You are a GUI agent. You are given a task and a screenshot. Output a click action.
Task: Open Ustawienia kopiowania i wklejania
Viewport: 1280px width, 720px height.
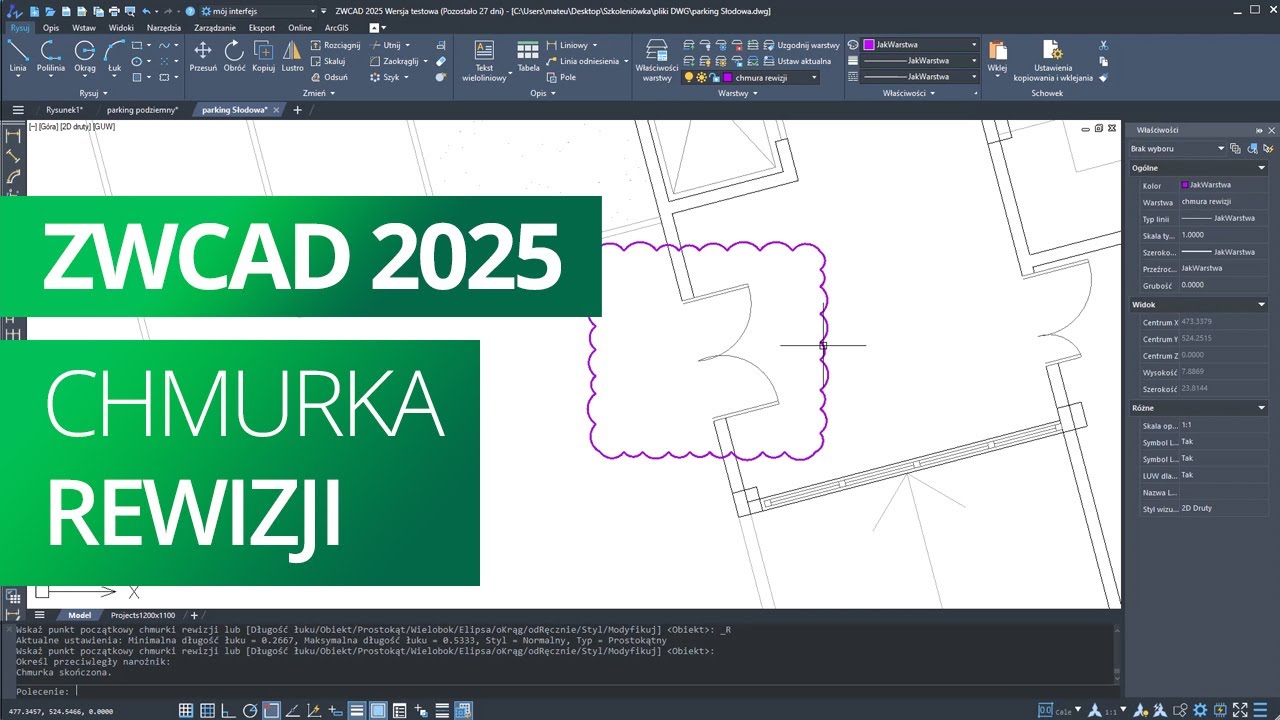coord(1053,61)
